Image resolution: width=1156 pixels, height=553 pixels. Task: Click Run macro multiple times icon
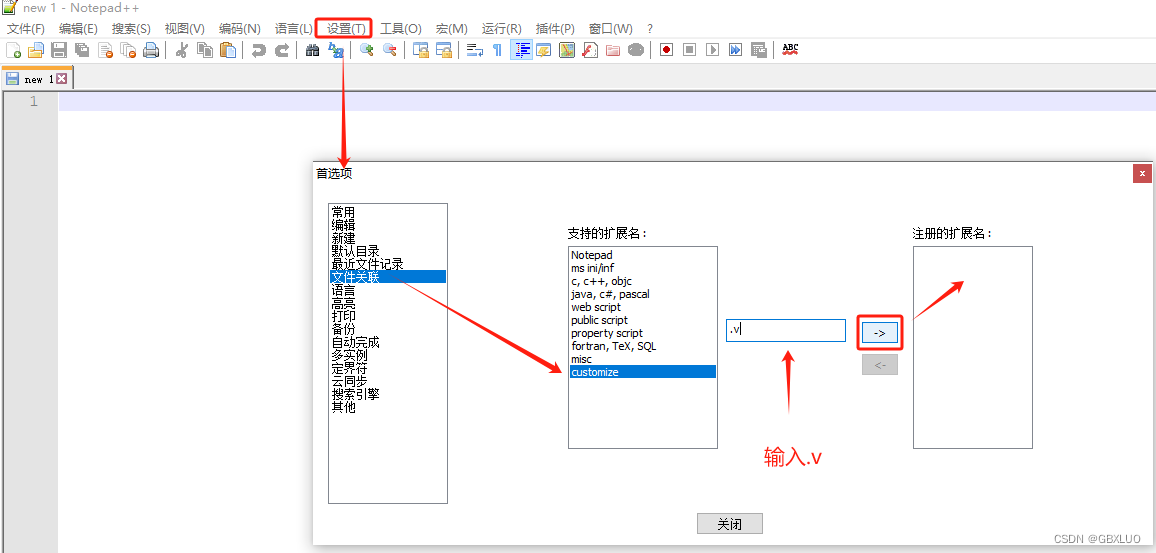click(x=735, y=50)
